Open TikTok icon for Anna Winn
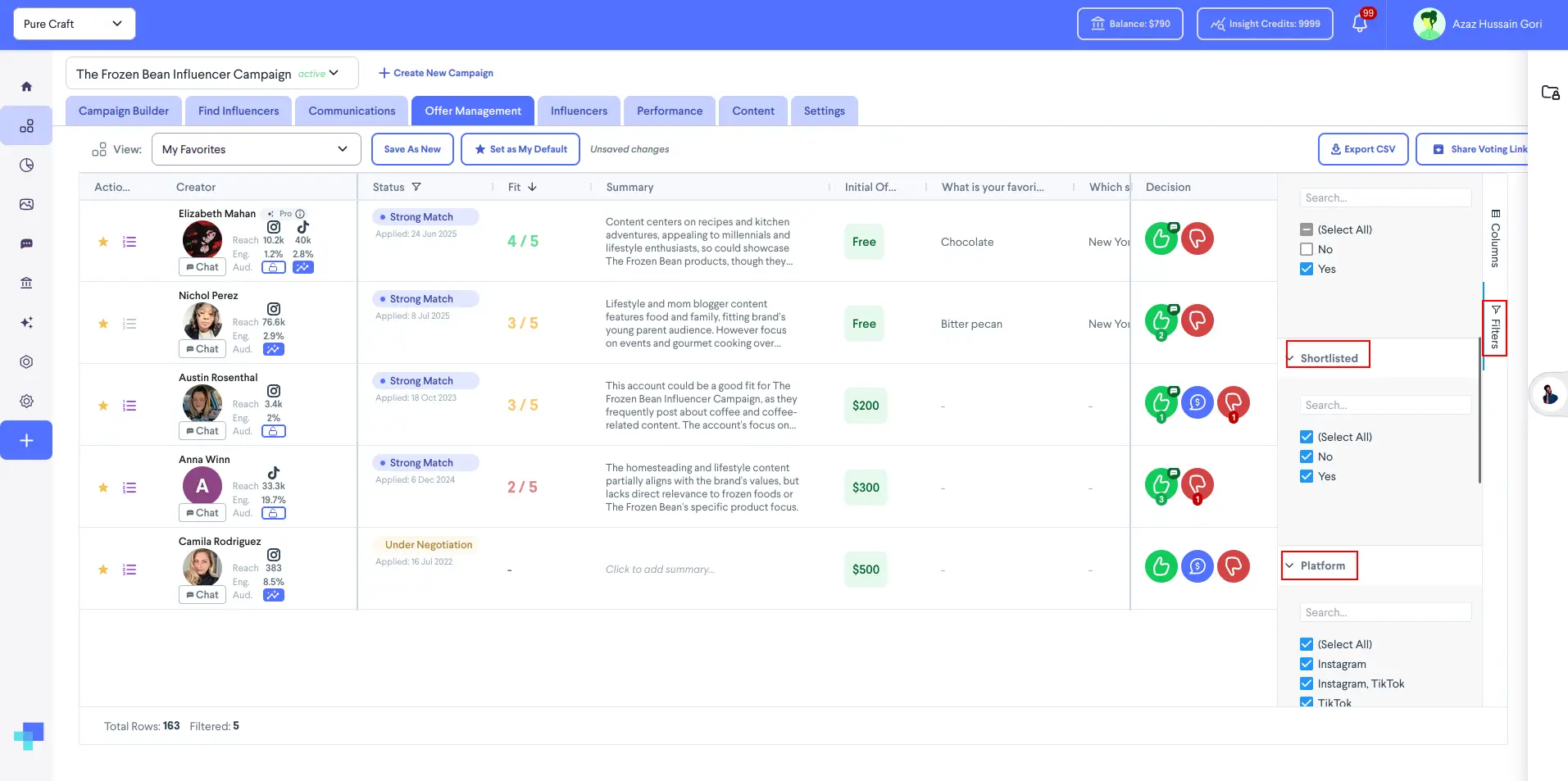The width and height of the screenshot is (1568, 781). tap(274, 473)
